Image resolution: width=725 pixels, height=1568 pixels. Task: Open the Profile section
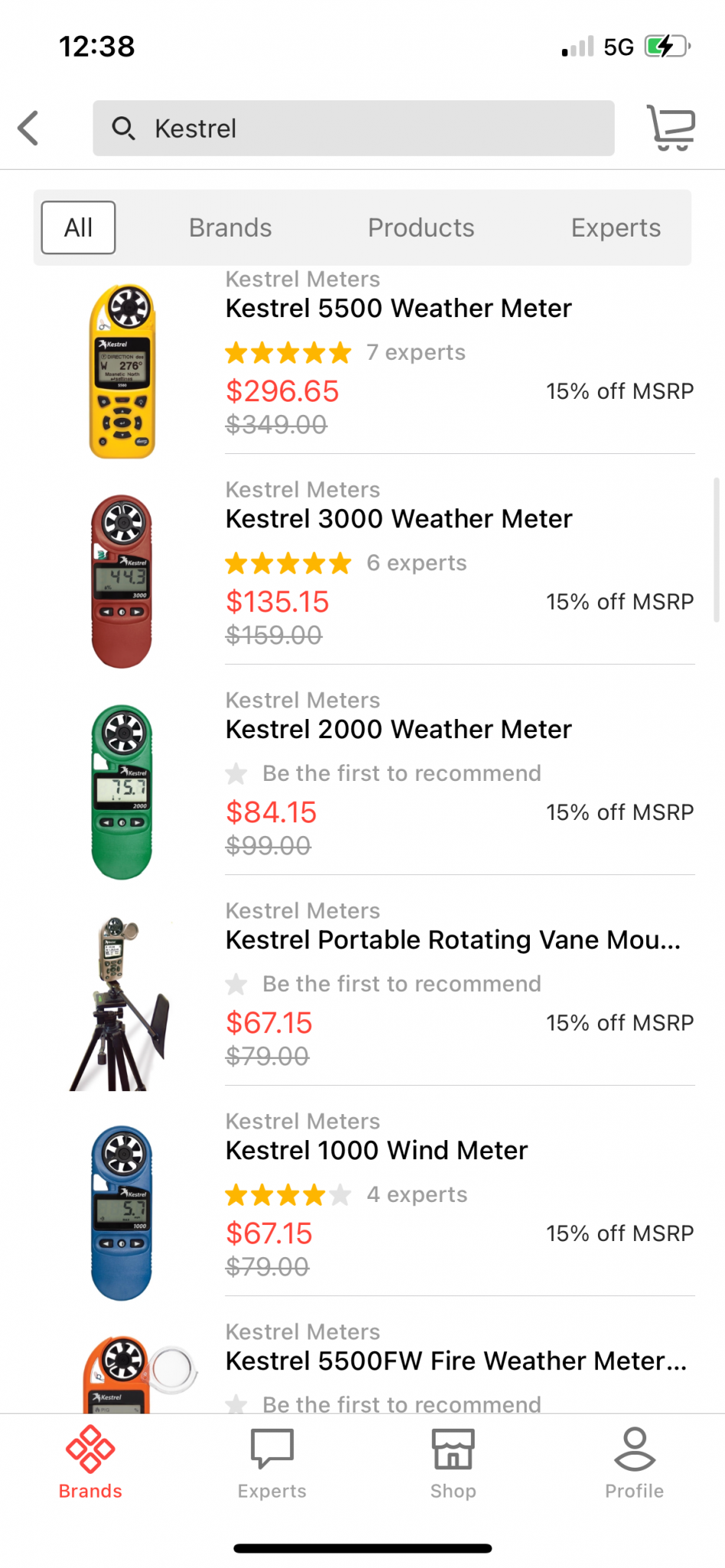(635, 1462)
